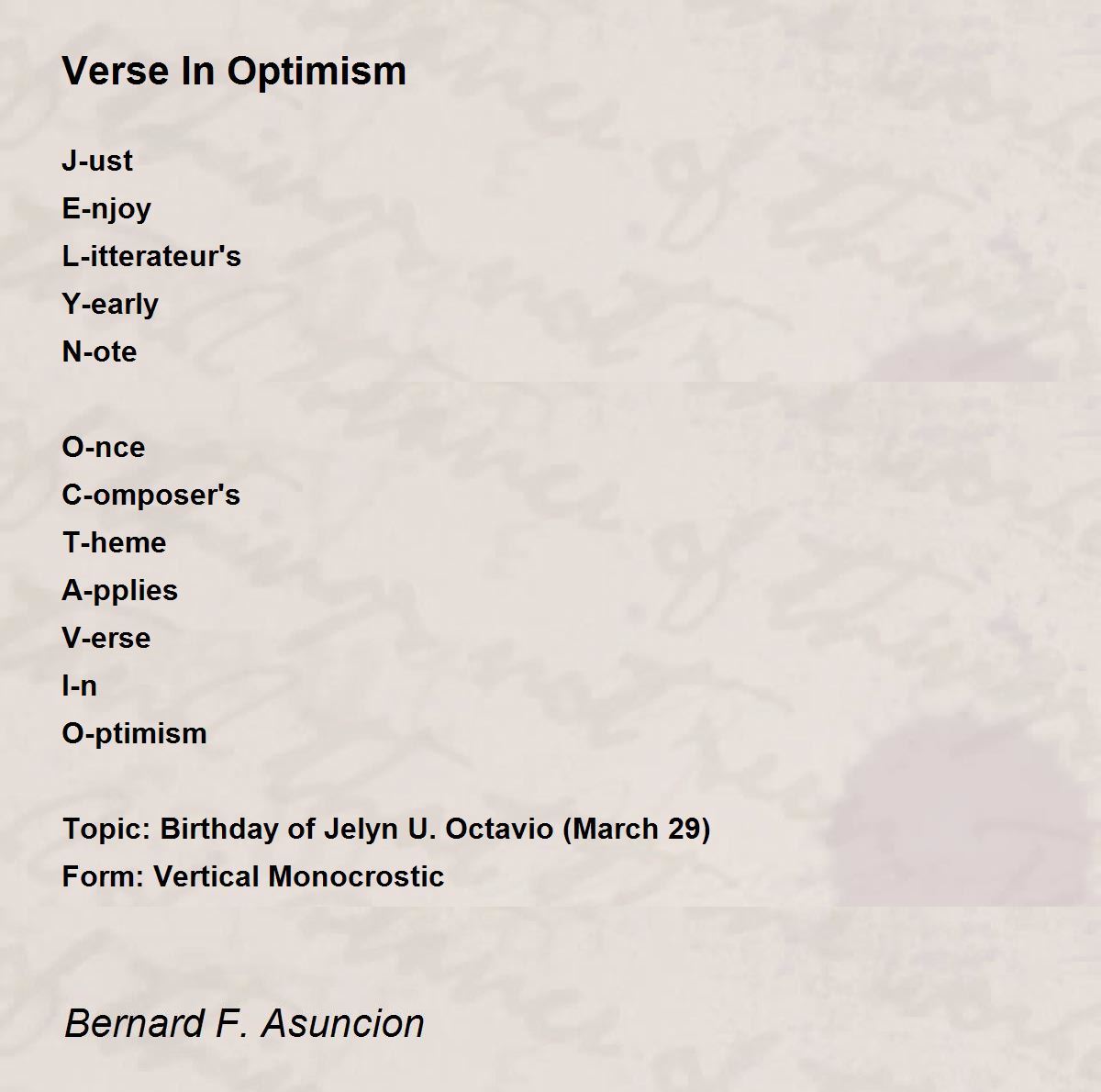Screen dimensions: 1101x1092
Task: Click the line T-heme
Action: (x=114, y=542)
